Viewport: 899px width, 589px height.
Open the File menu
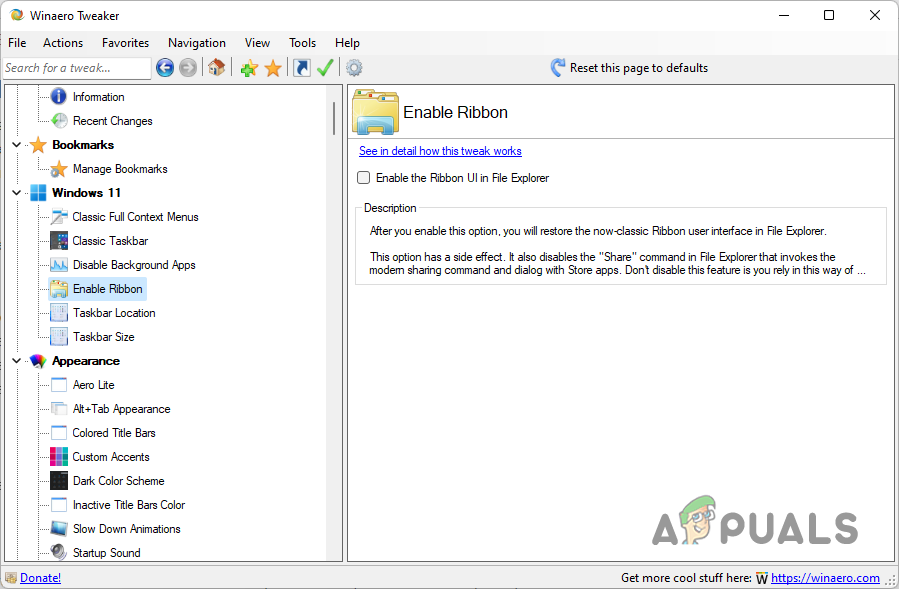coord(17,43)
